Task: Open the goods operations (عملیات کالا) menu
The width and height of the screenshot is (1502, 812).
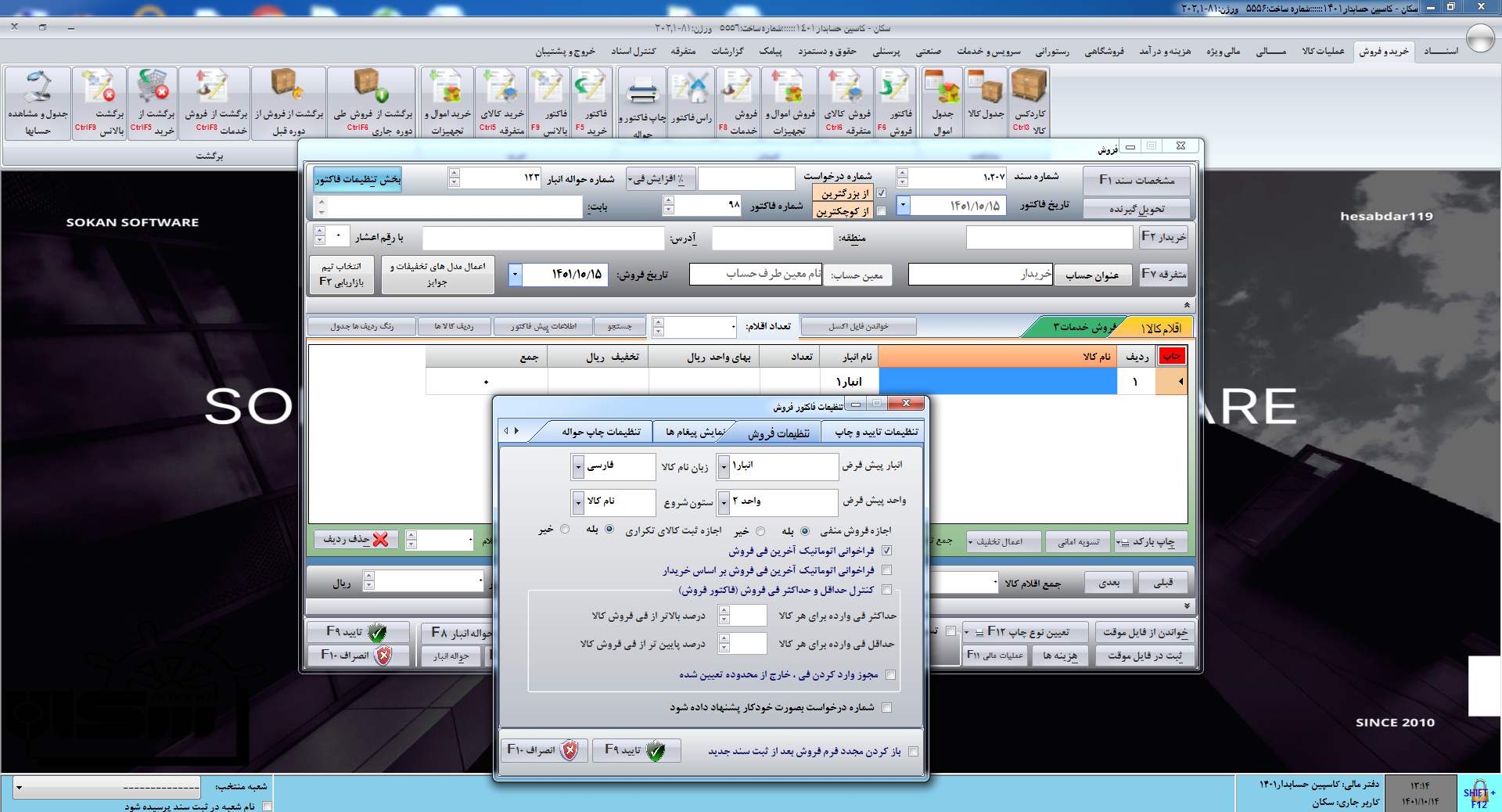Action: (x=1322, y=51)
